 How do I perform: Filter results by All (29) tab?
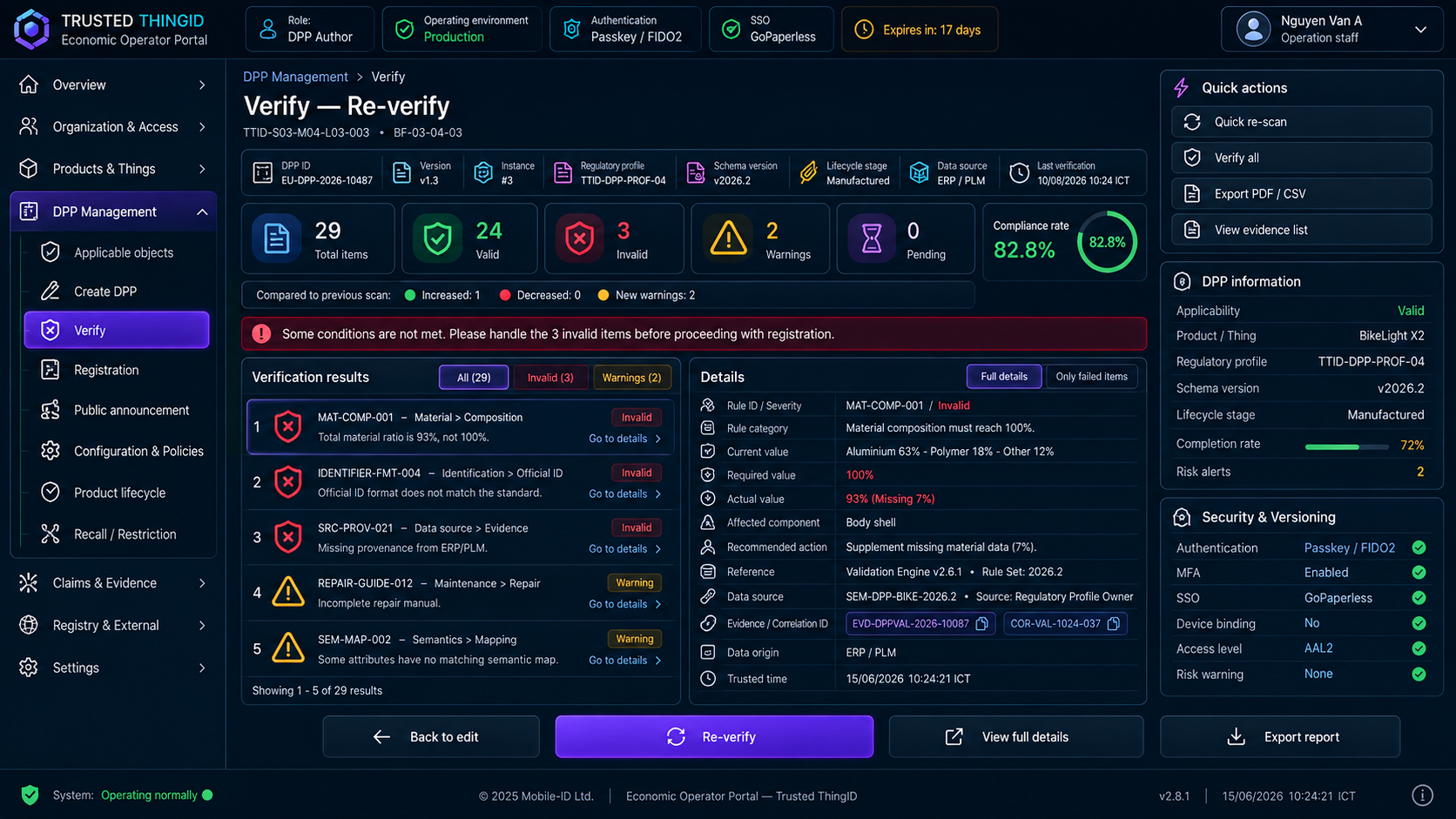coord(474,378)
